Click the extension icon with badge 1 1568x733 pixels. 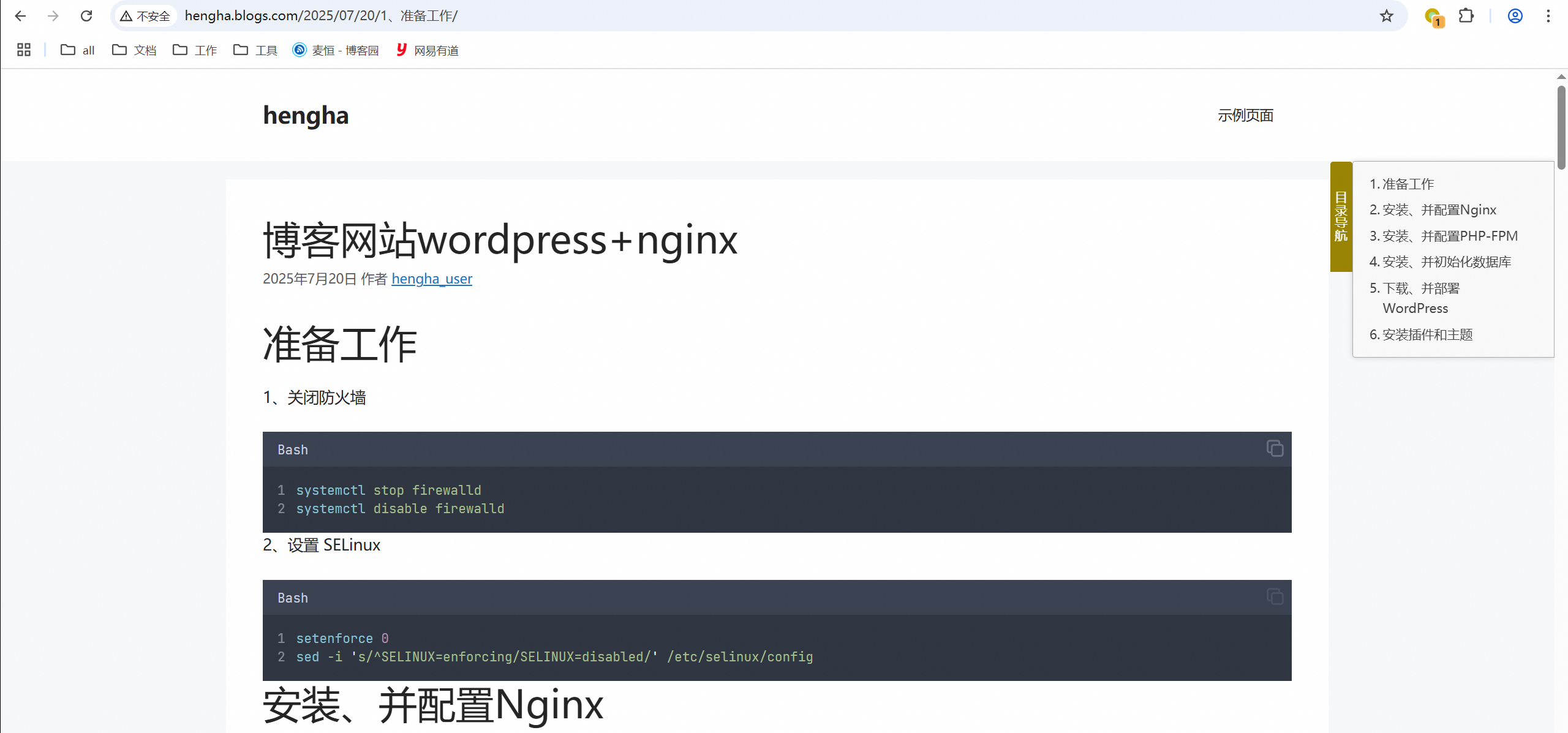1433,17
